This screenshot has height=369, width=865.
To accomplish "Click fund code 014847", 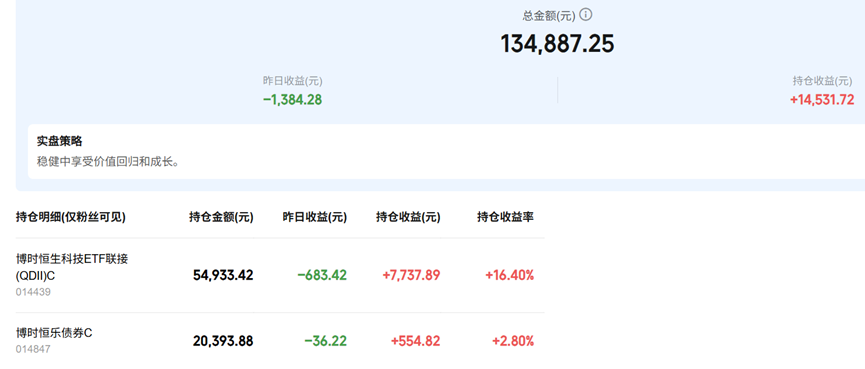I will 33,349.
